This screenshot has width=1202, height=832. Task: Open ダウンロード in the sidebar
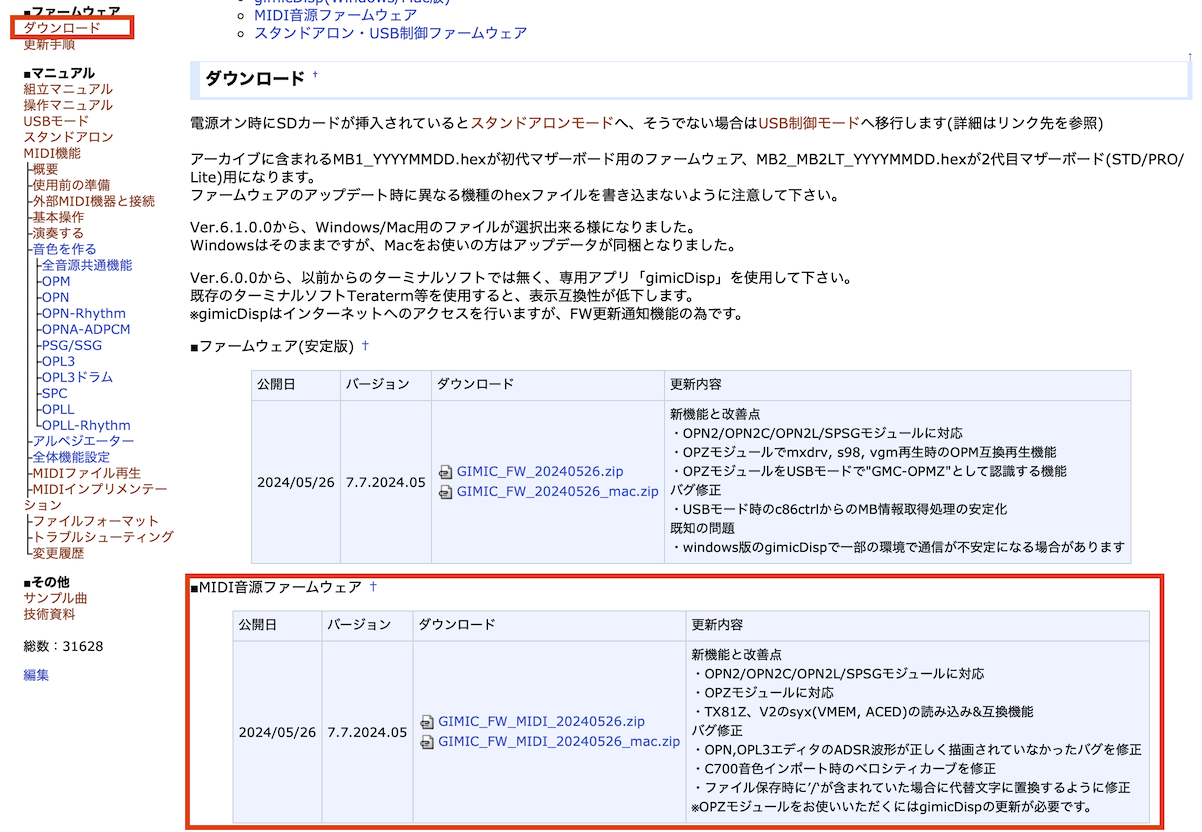tap(62, 28)
